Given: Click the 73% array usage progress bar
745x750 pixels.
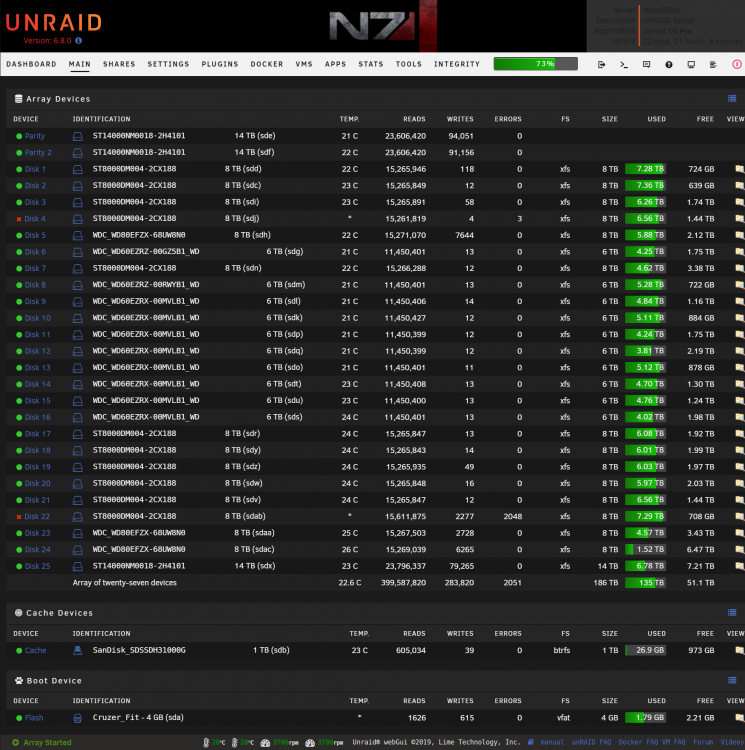Looking at the screenshot, I should [536, 64].
